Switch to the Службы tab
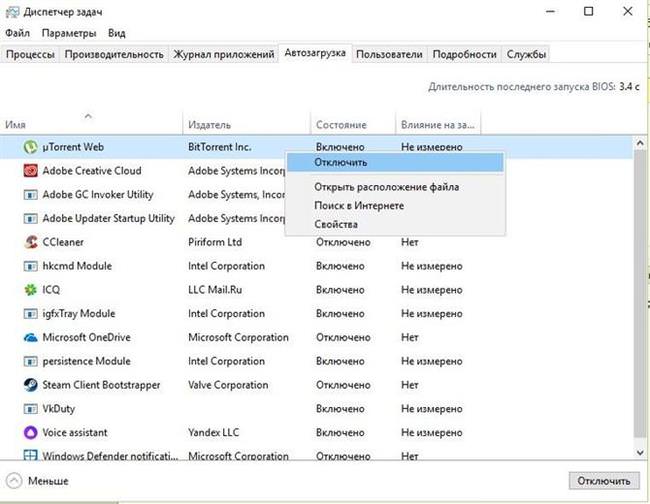This screenshot has height=504, width=650. pos(526,54)
